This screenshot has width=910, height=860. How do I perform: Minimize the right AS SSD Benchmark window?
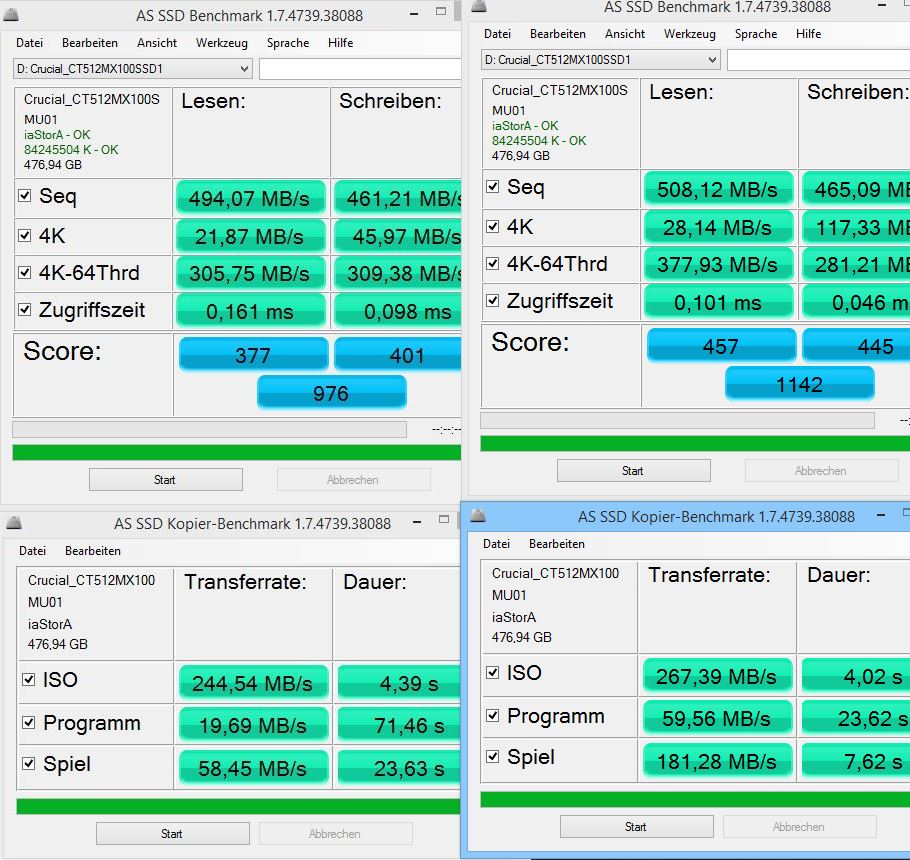click(882, 5)
